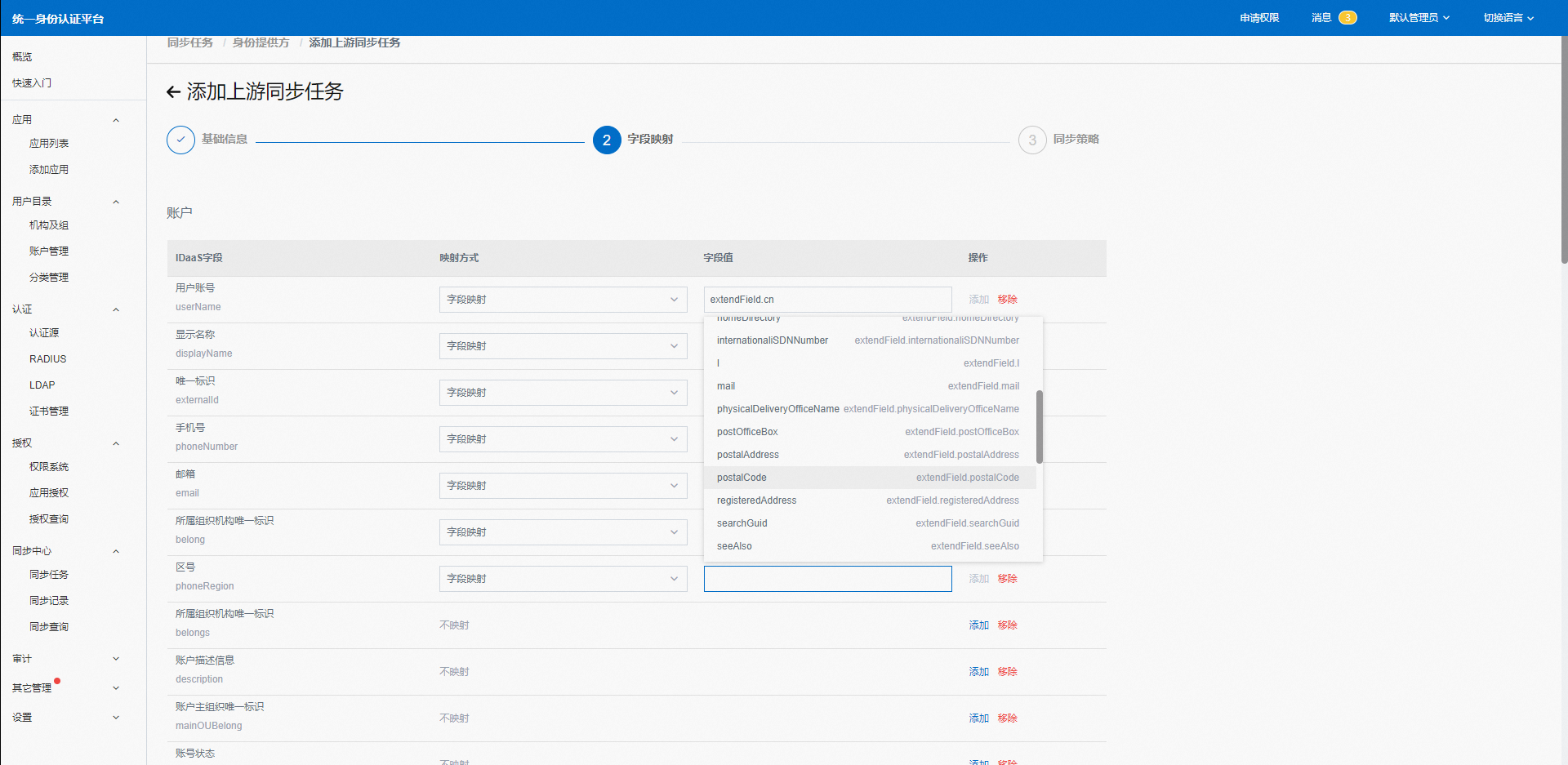Image resolution: width=1568 pixels, height=765 pixels.
Task: Go to 同步记录 in the sidebar
Action: (49, 601)
